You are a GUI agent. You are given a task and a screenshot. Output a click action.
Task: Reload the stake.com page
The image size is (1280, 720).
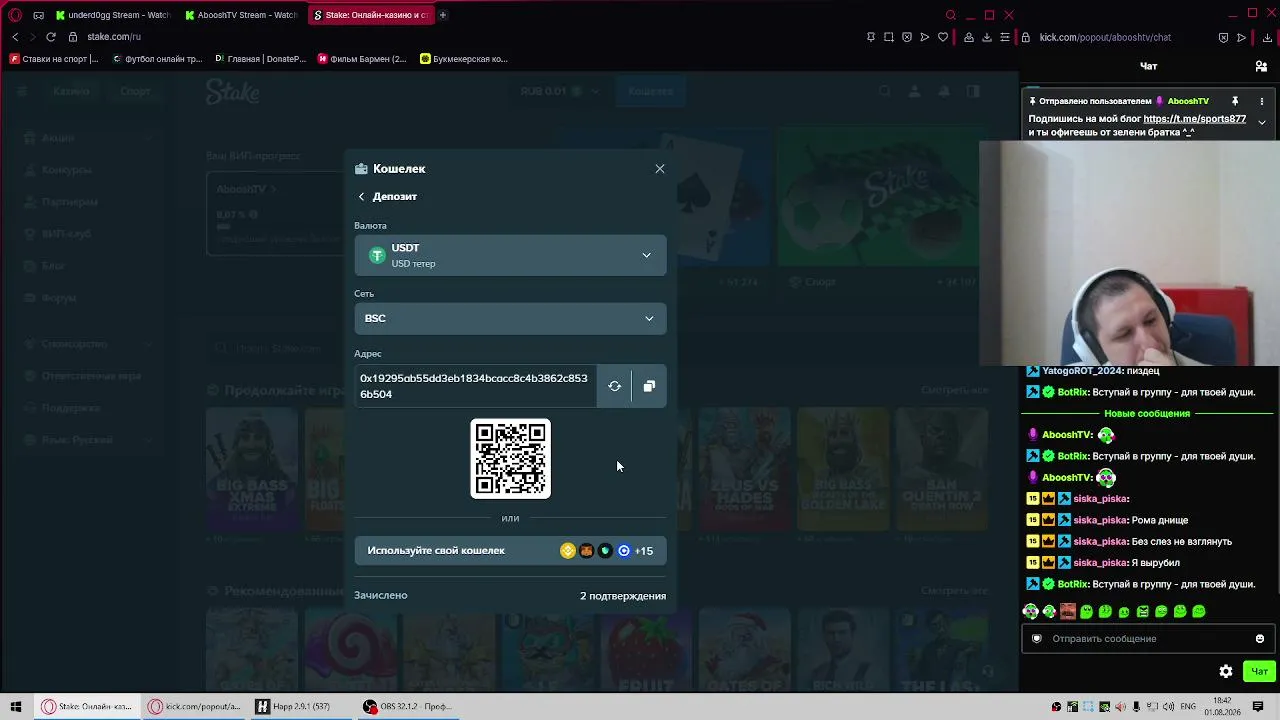pos(51,37)
